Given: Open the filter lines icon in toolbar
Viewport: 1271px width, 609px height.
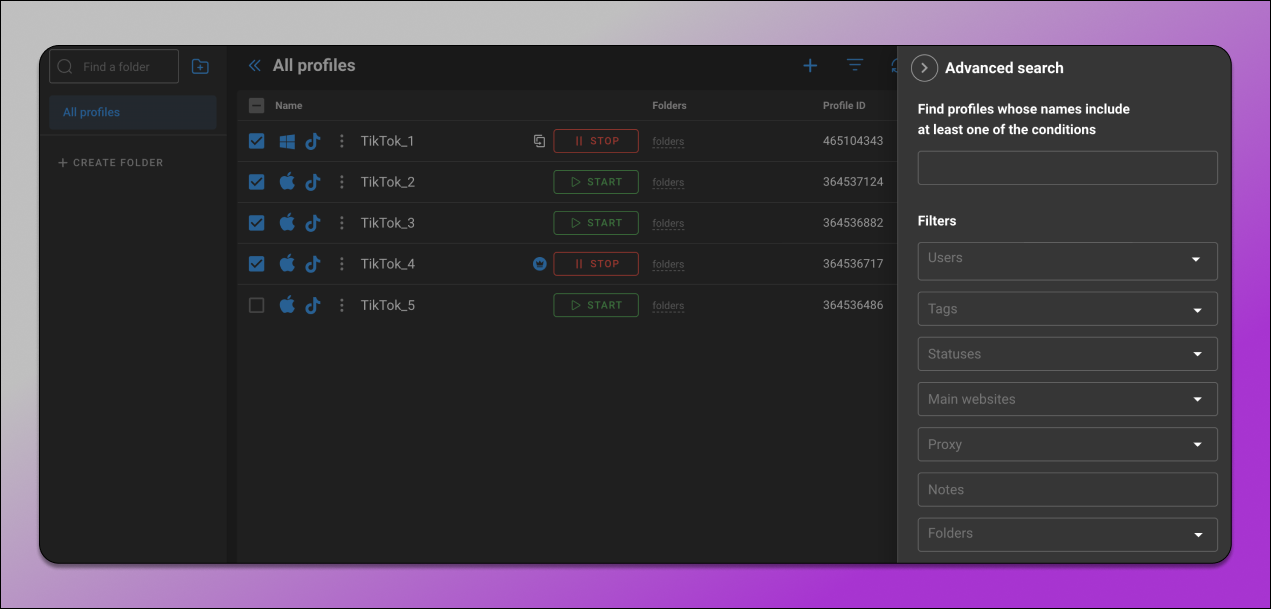Looking at the screenshot, I should click(855, 66).
